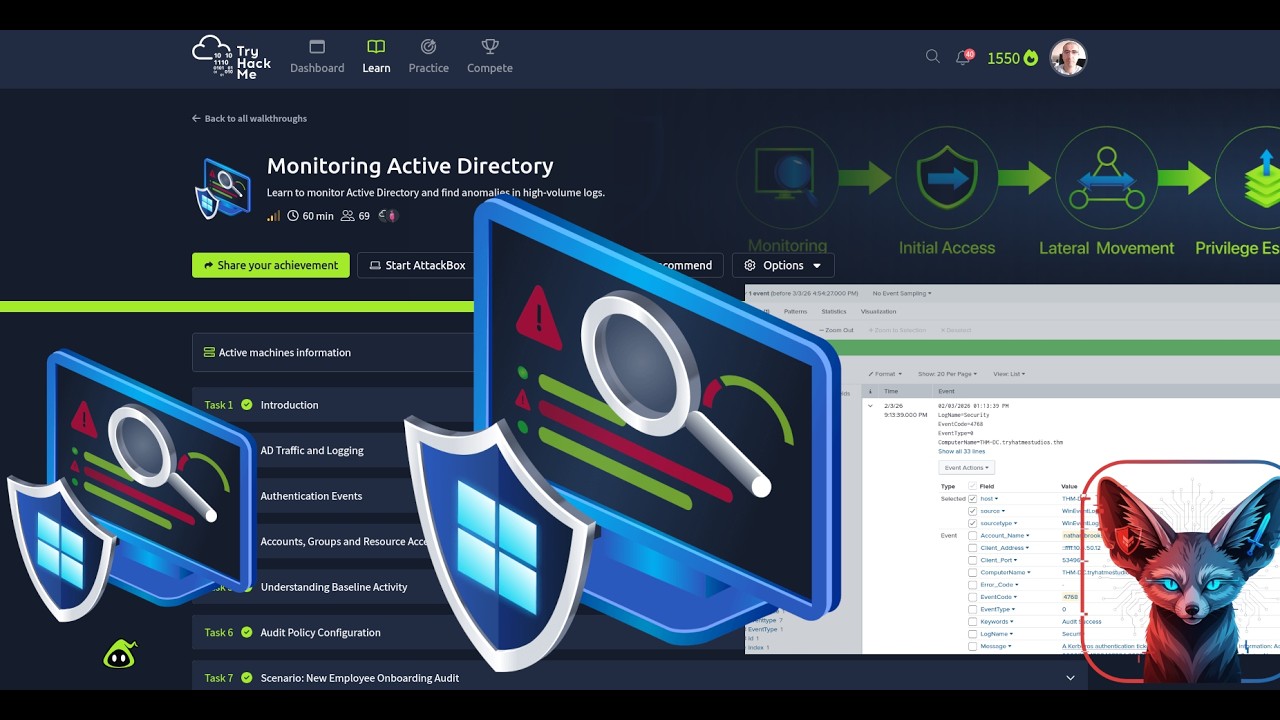Click the search magnifier icon

[933, 57]
